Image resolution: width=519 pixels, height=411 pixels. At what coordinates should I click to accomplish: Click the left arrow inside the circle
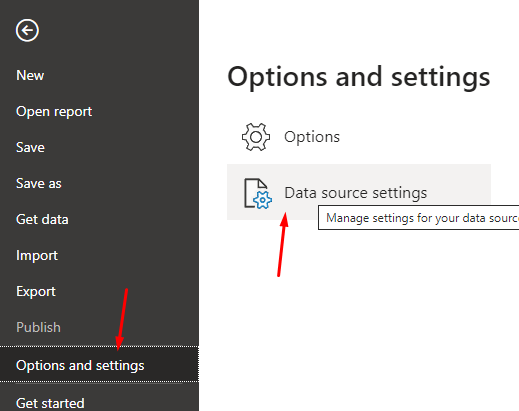[27, 30]
